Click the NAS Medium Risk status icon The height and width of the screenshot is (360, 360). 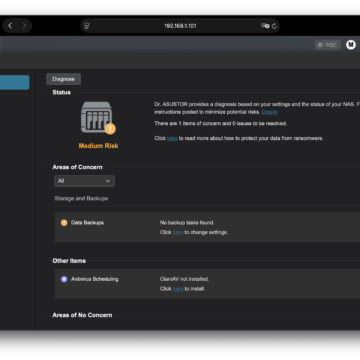pyautogui.click(x=98, y=118)
